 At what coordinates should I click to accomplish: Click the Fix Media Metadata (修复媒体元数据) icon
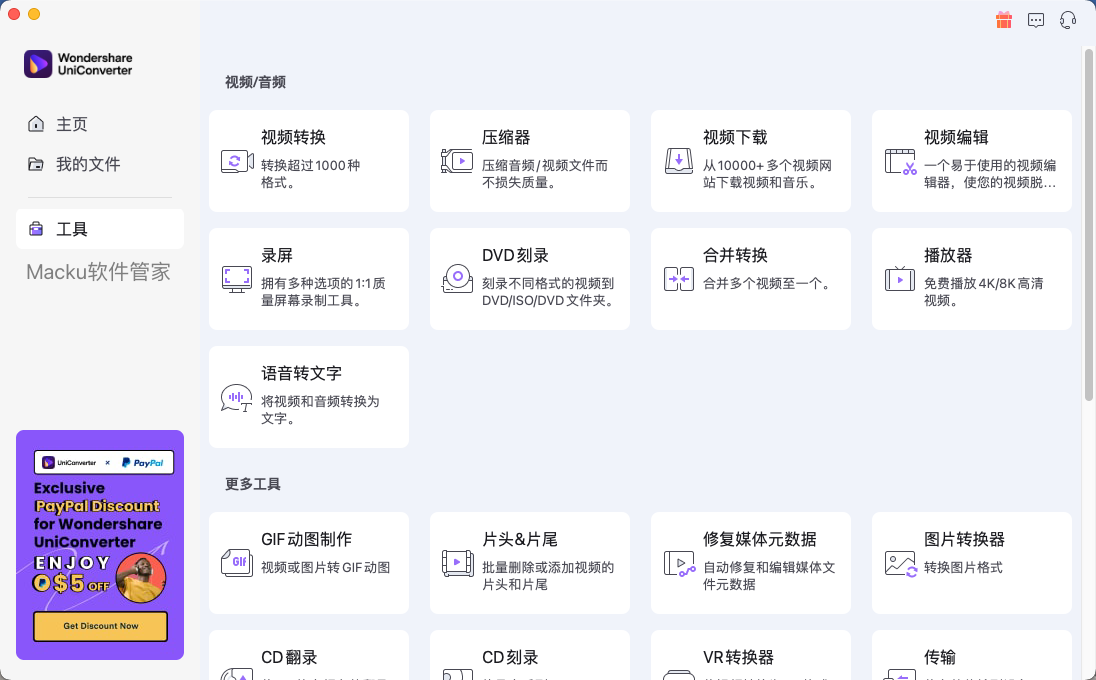[x=679, y=563]
